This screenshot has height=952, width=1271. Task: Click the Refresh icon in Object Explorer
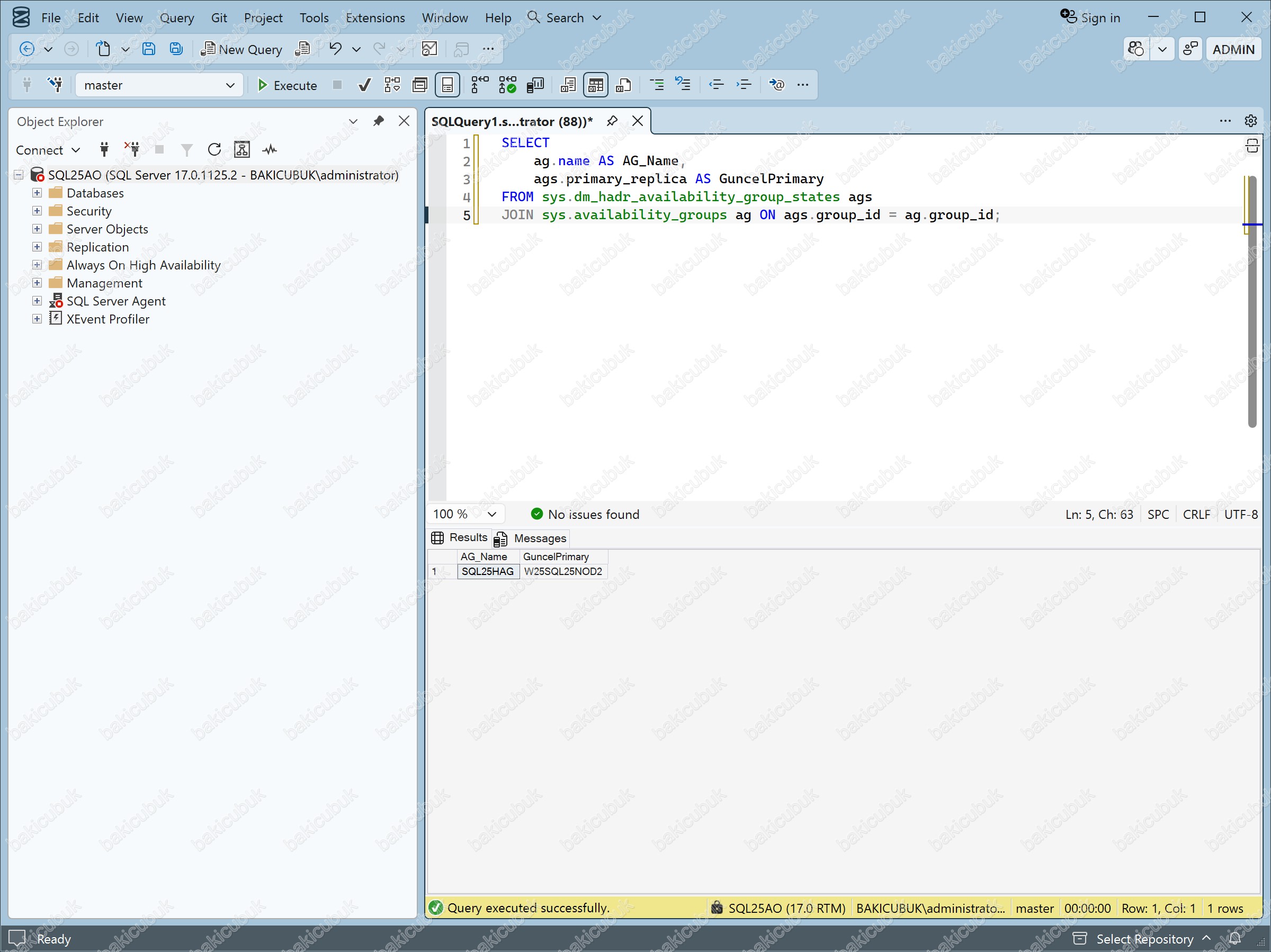[214, 150]
